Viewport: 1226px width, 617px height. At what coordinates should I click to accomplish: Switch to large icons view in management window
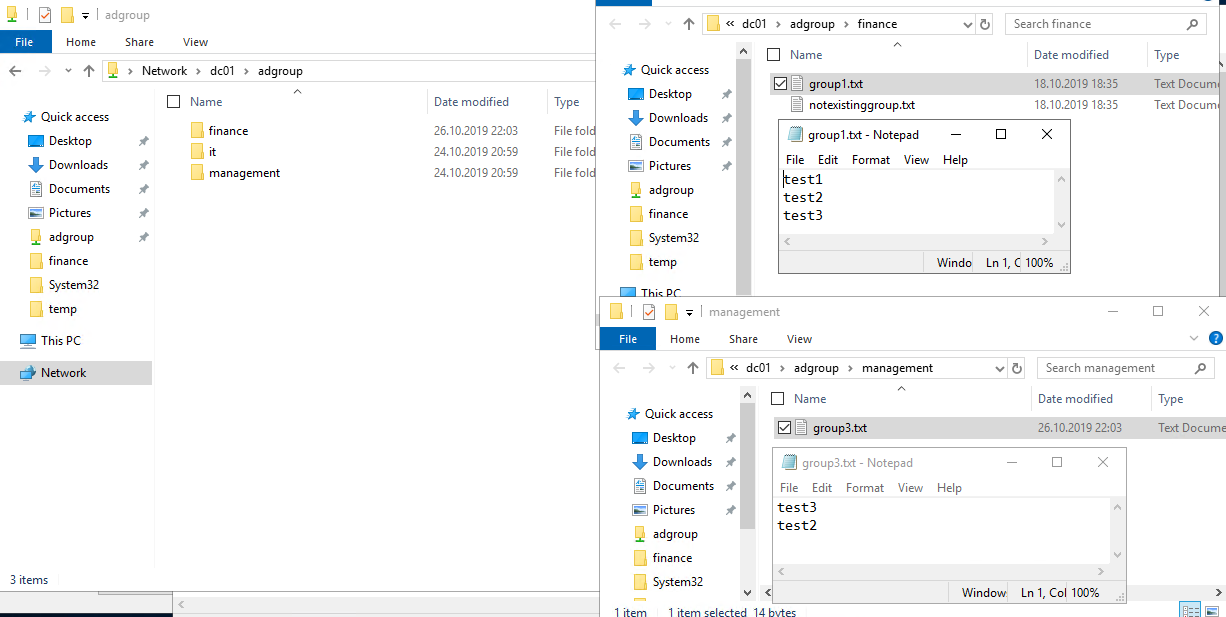tap(1213, 610)
